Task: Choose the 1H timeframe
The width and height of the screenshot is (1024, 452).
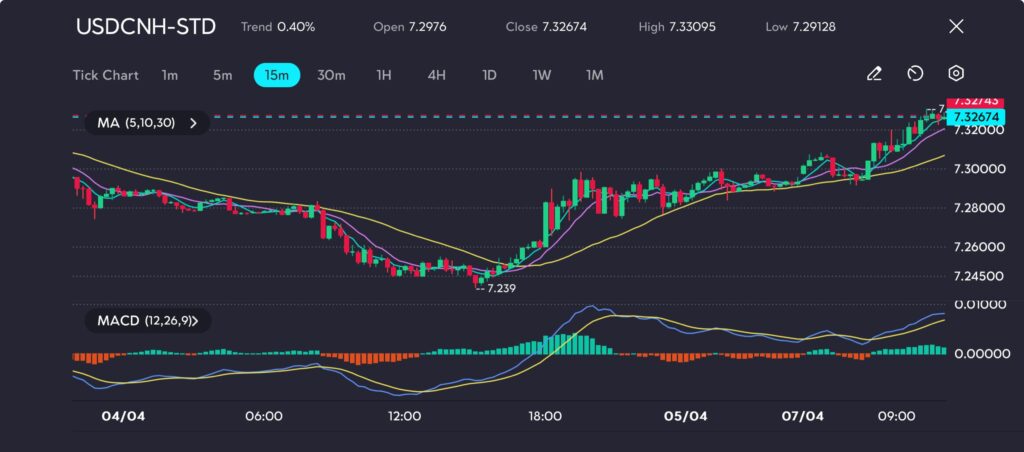Action: 384,75
